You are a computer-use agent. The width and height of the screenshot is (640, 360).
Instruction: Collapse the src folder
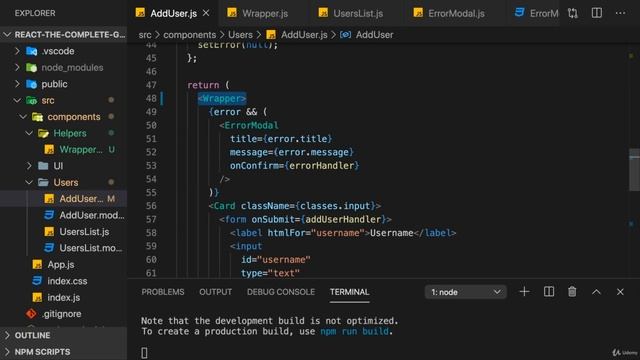coord(17,100)
